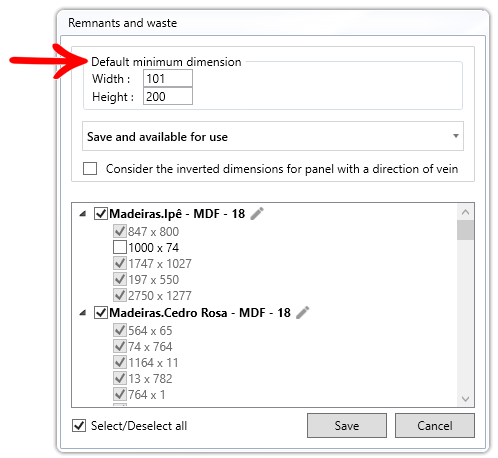Image resolution: width=498 pixels, height=458 pixels.
Task: Click the Cancel button
Action: coord(435,425)
